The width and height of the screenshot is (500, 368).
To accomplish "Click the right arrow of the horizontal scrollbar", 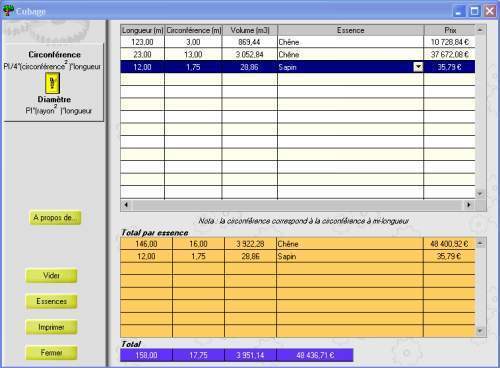I will pyautogui.click(x=469, y=205).
